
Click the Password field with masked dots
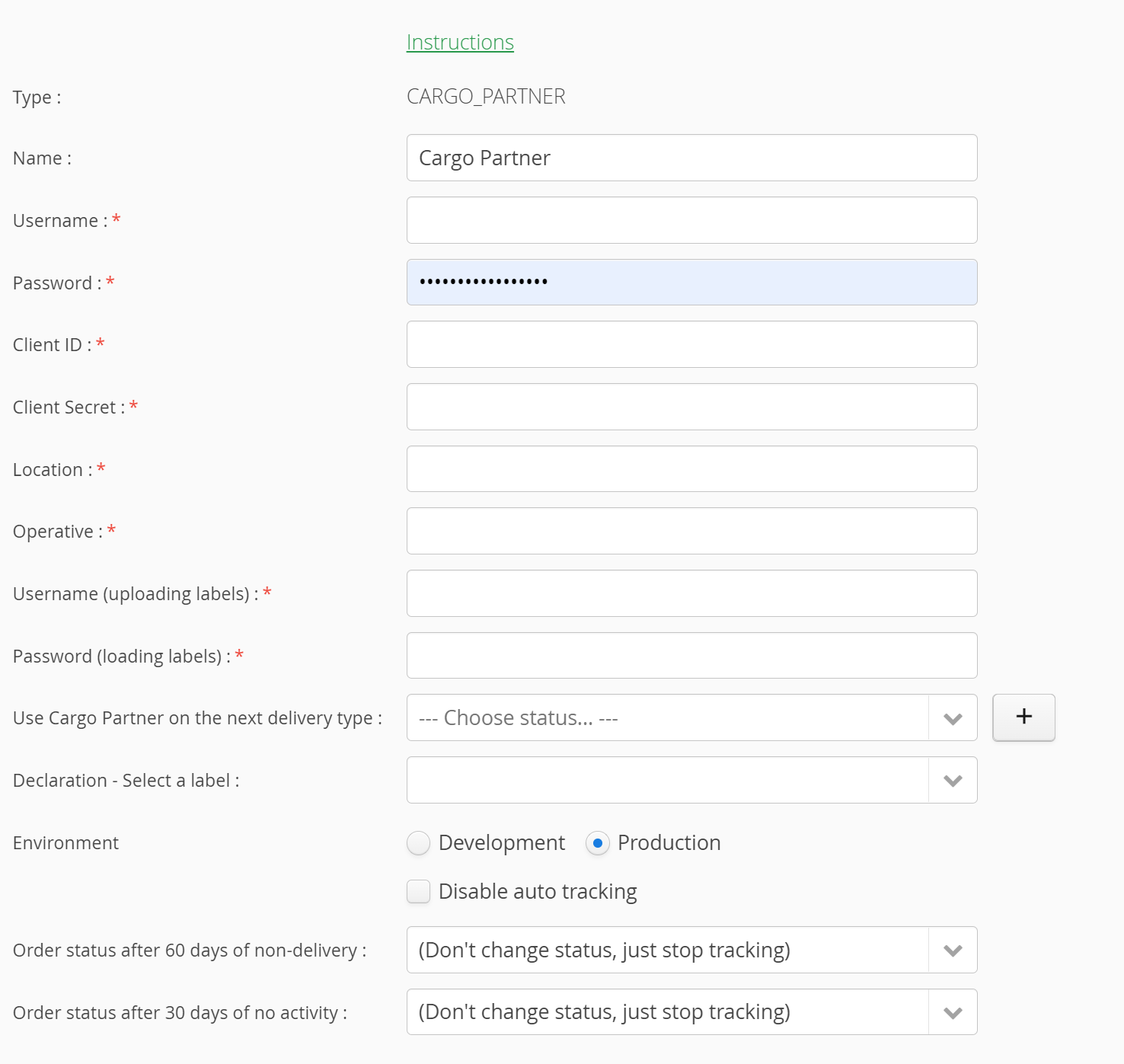point(691,283)
